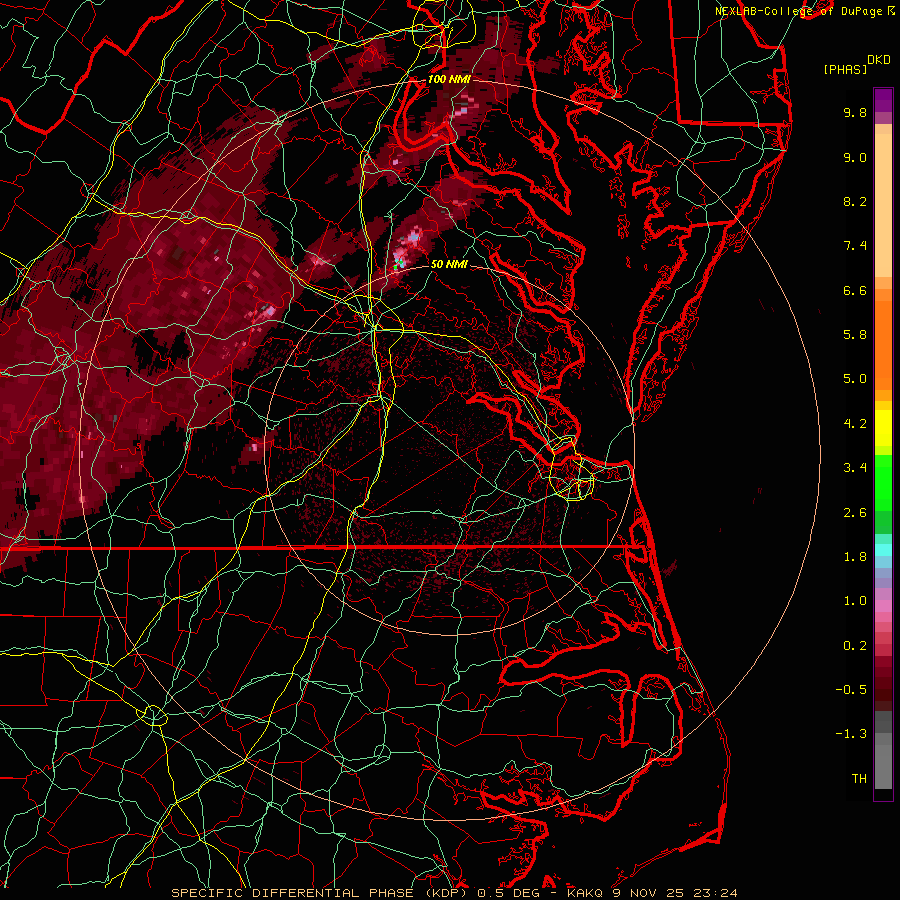Click the 9.8 value on the color scale
Viewport: 900px width, 900px height.
[x=855, y=112]
